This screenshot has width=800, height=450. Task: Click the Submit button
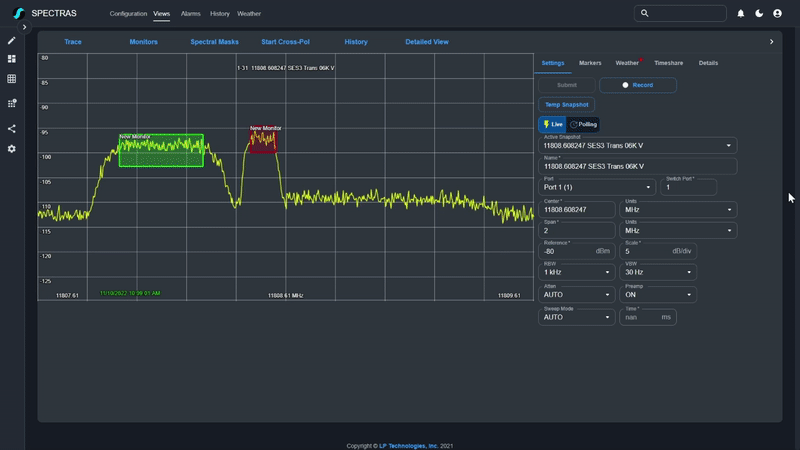[567, 85]
